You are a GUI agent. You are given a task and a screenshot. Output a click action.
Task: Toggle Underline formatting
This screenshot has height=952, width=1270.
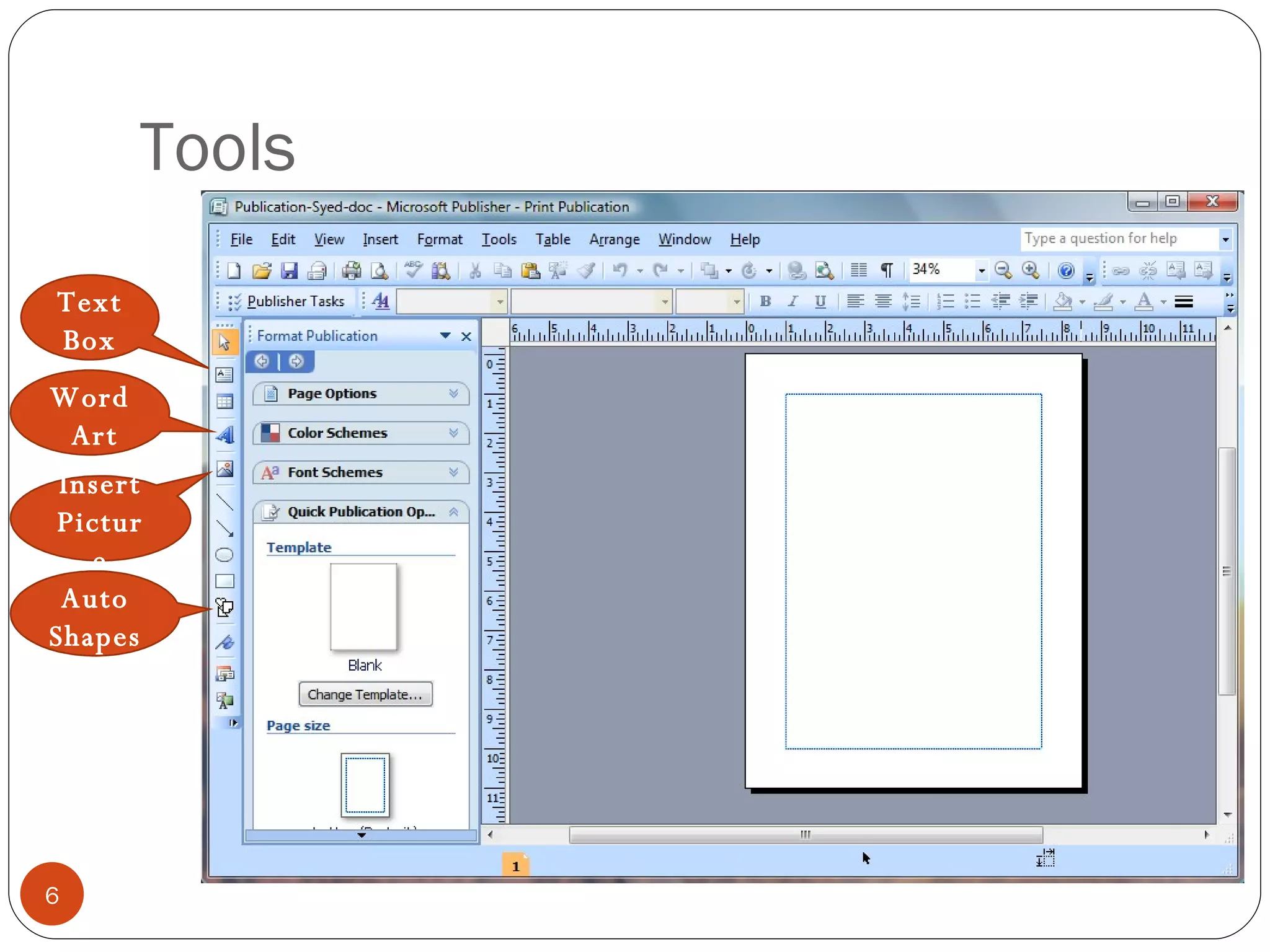820,301
